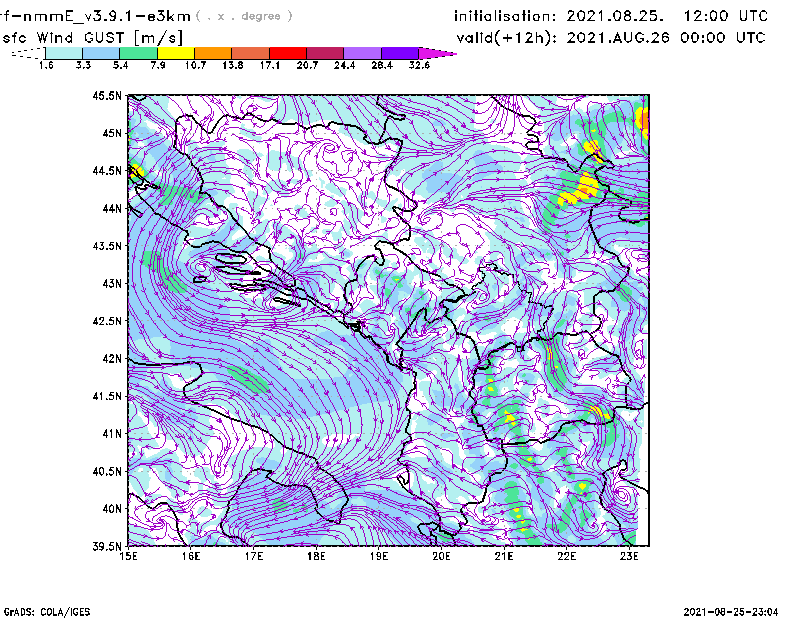Click the 42.5N latitude label
Viewport: 800px width, 618px height.
(107, 321)
